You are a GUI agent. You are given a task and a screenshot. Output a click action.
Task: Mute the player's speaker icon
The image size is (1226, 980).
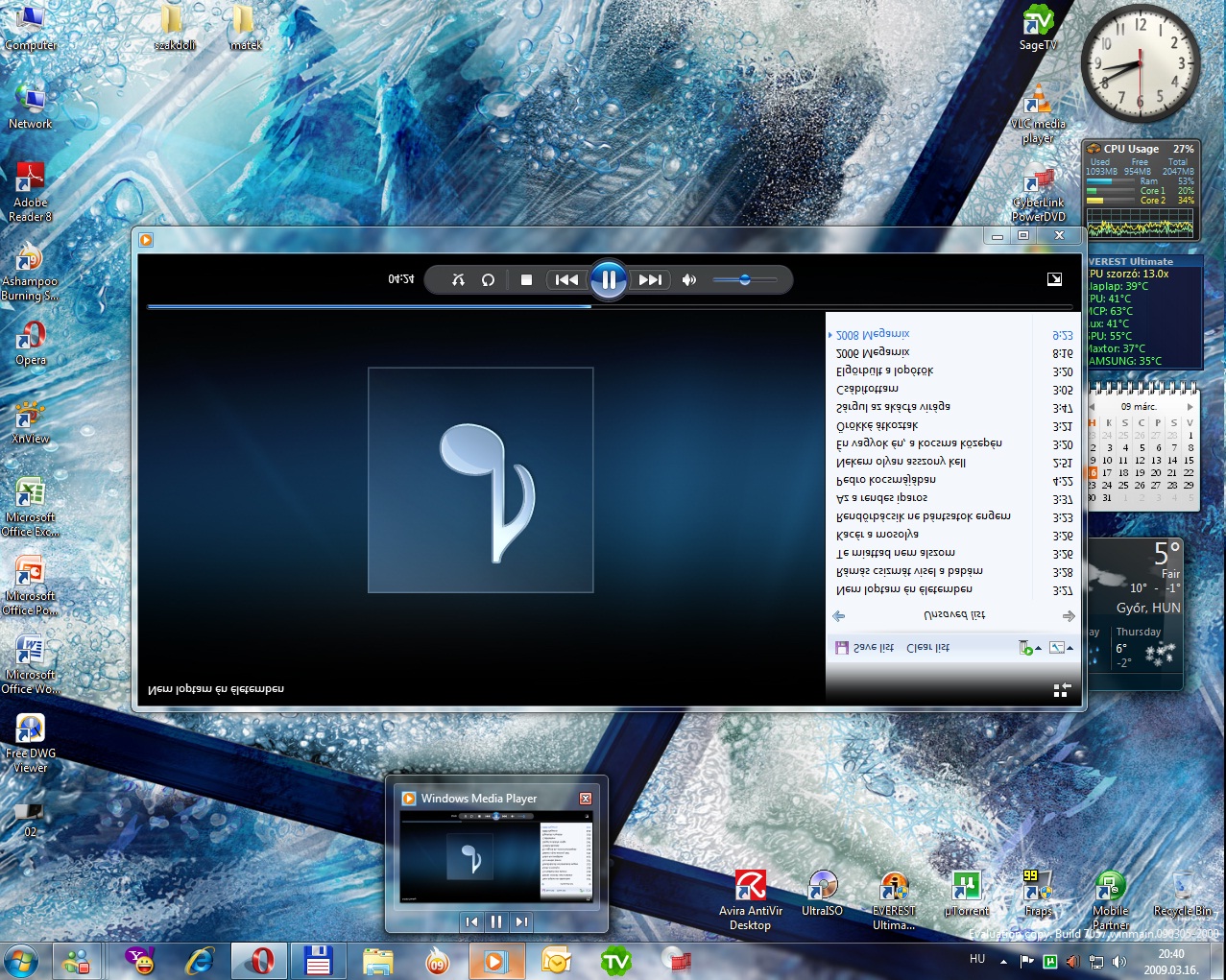click(x=688, y=279)
